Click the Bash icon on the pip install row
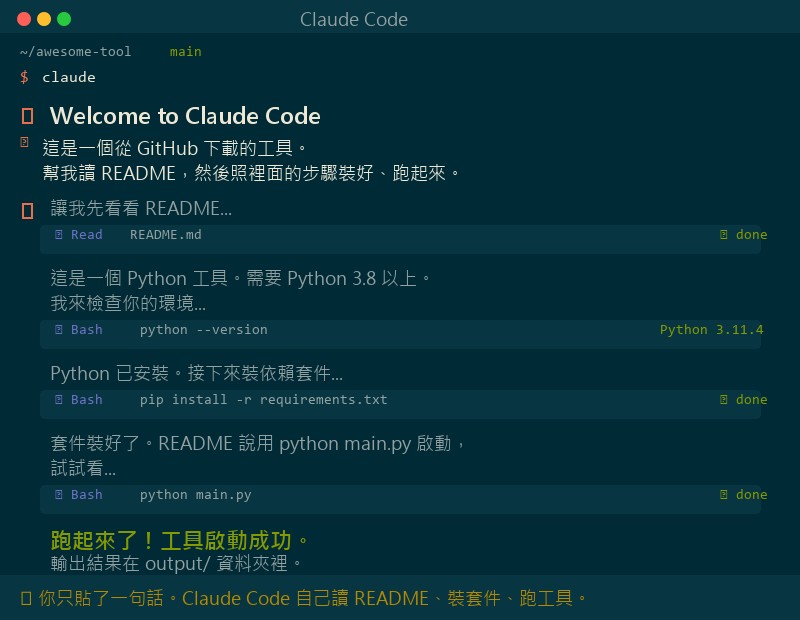Viewport: 800px width, 620px height. [59, 399]
